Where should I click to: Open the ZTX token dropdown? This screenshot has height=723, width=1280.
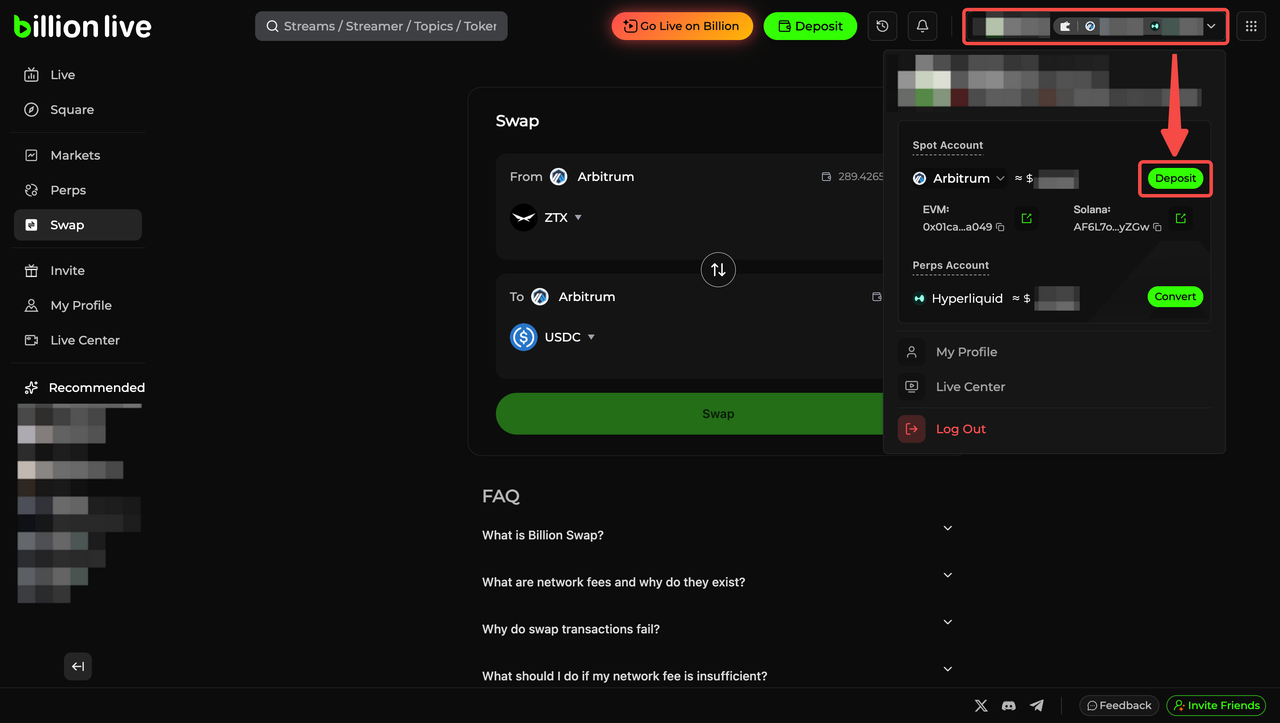tap(562, 218)
